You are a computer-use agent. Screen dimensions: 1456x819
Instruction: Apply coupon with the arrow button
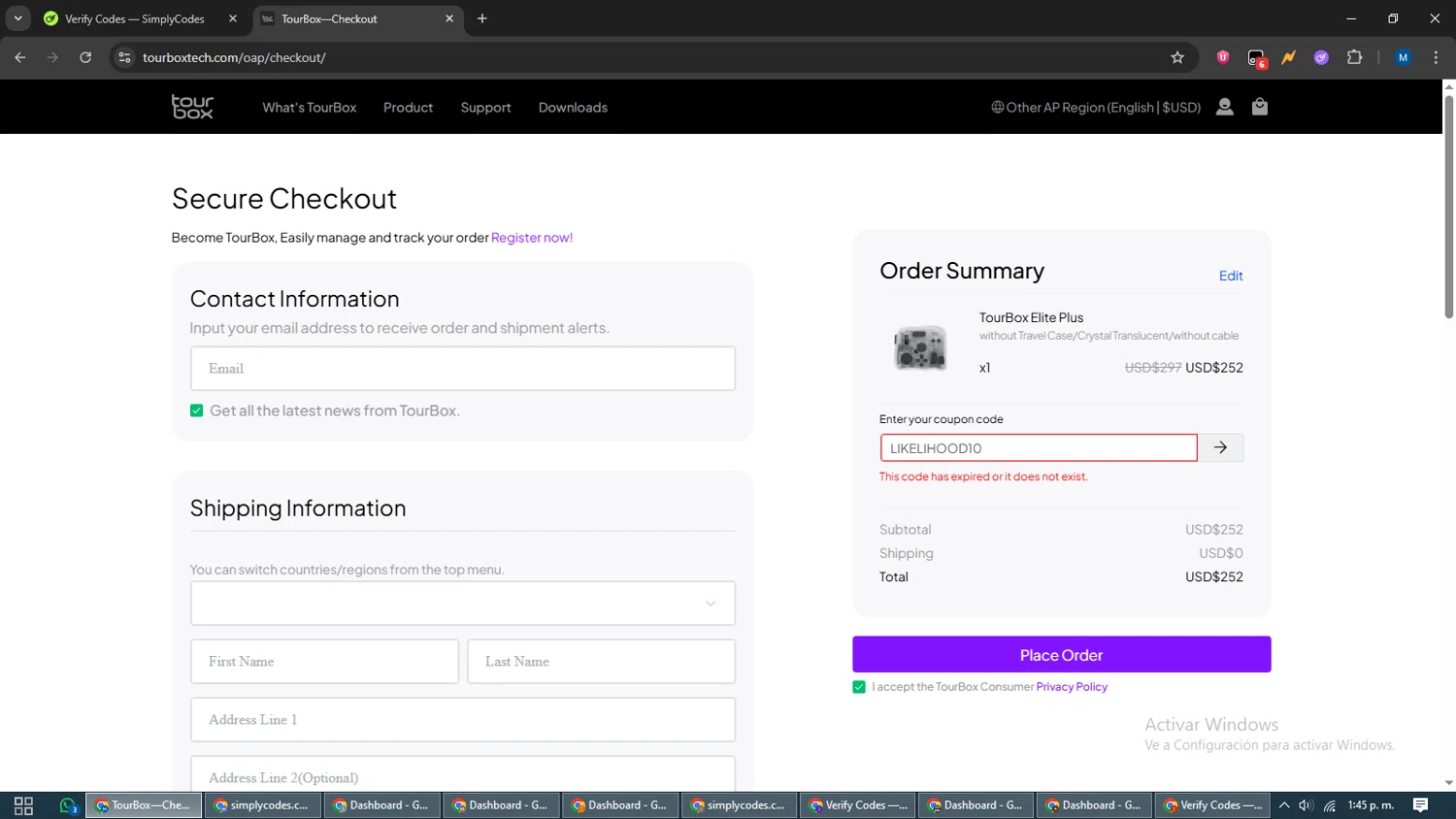pos(1221,447)
